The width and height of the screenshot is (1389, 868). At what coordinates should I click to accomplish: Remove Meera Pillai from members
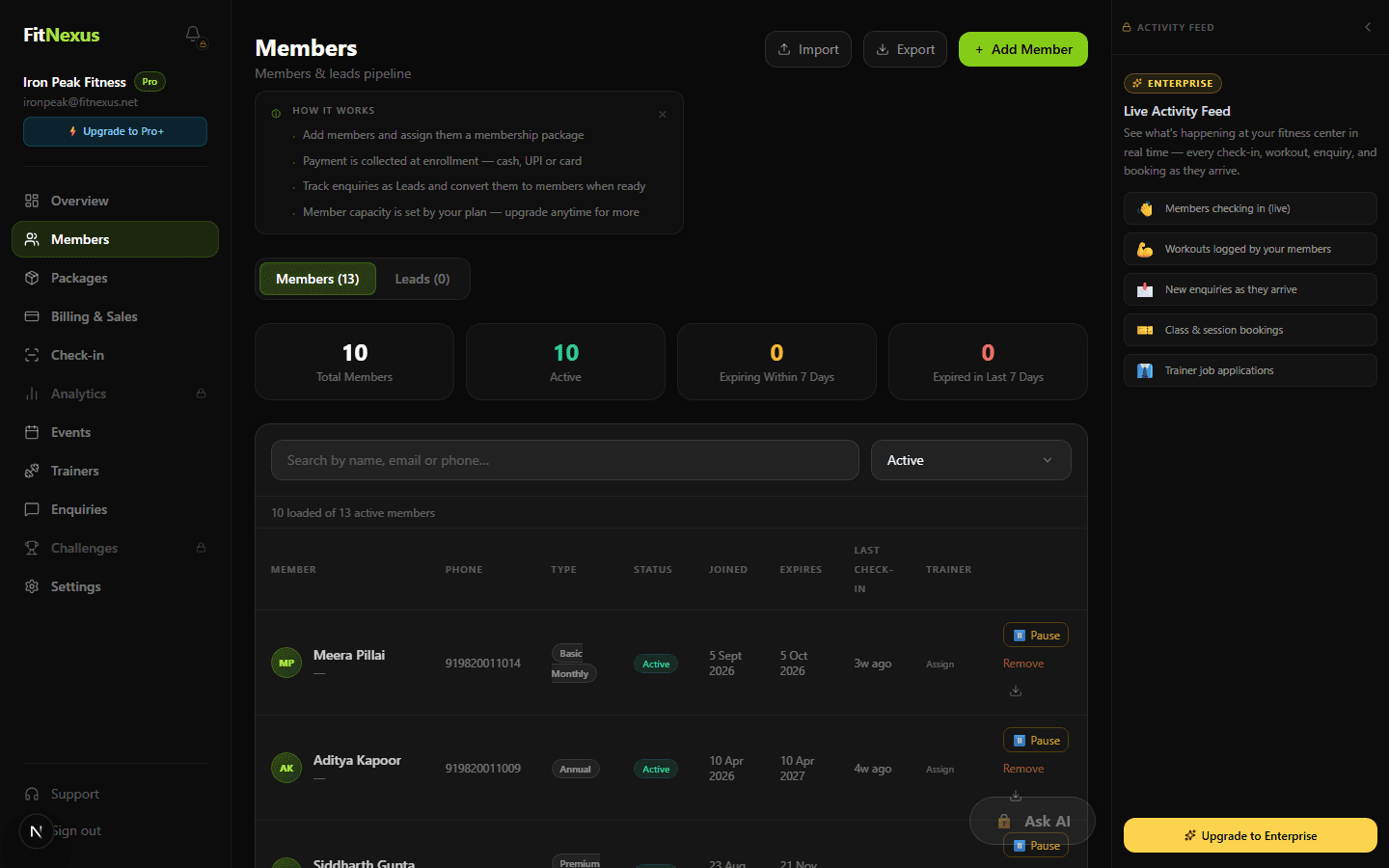click(1023, 664)
